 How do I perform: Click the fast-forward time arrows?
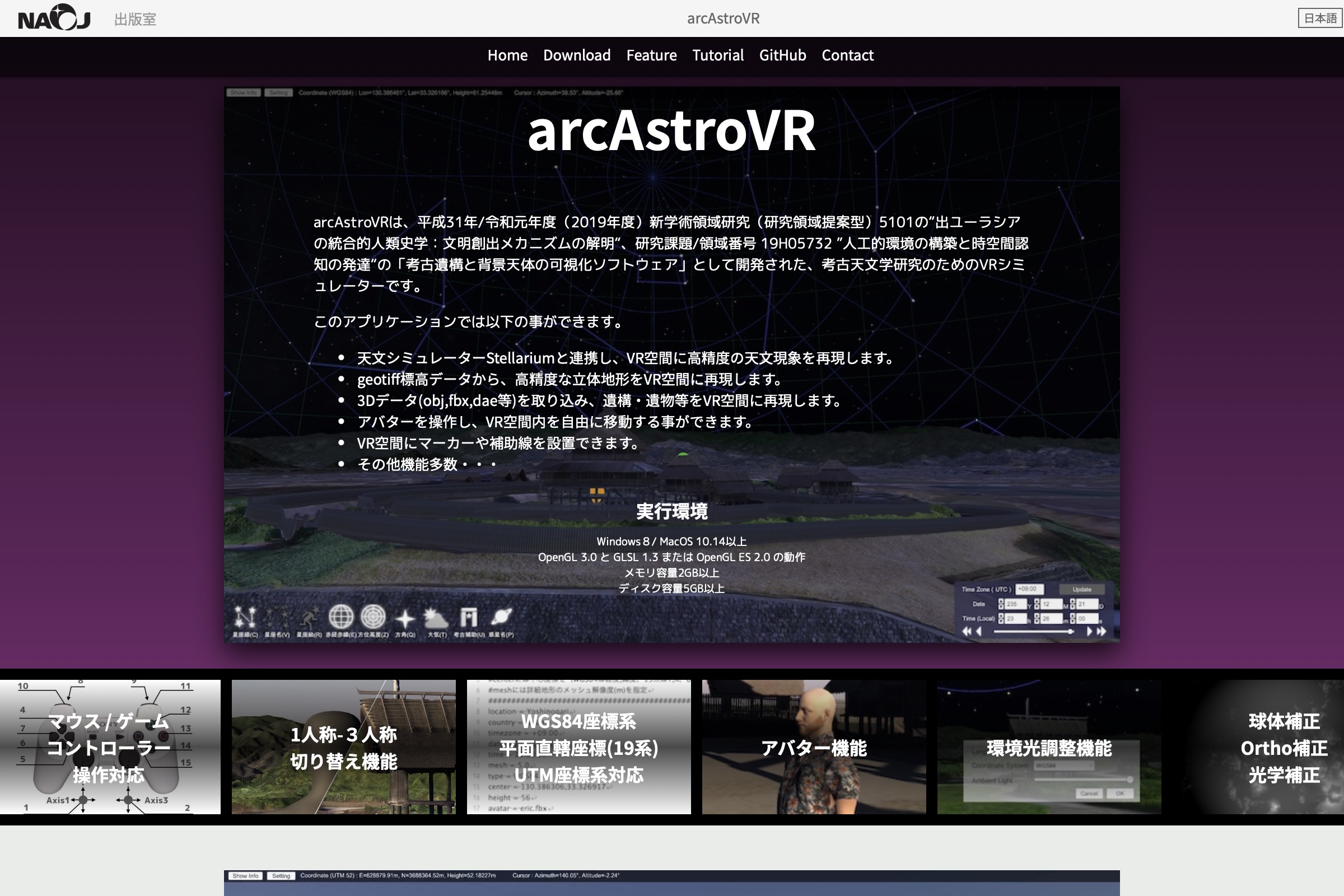(x=1101, y=632)
